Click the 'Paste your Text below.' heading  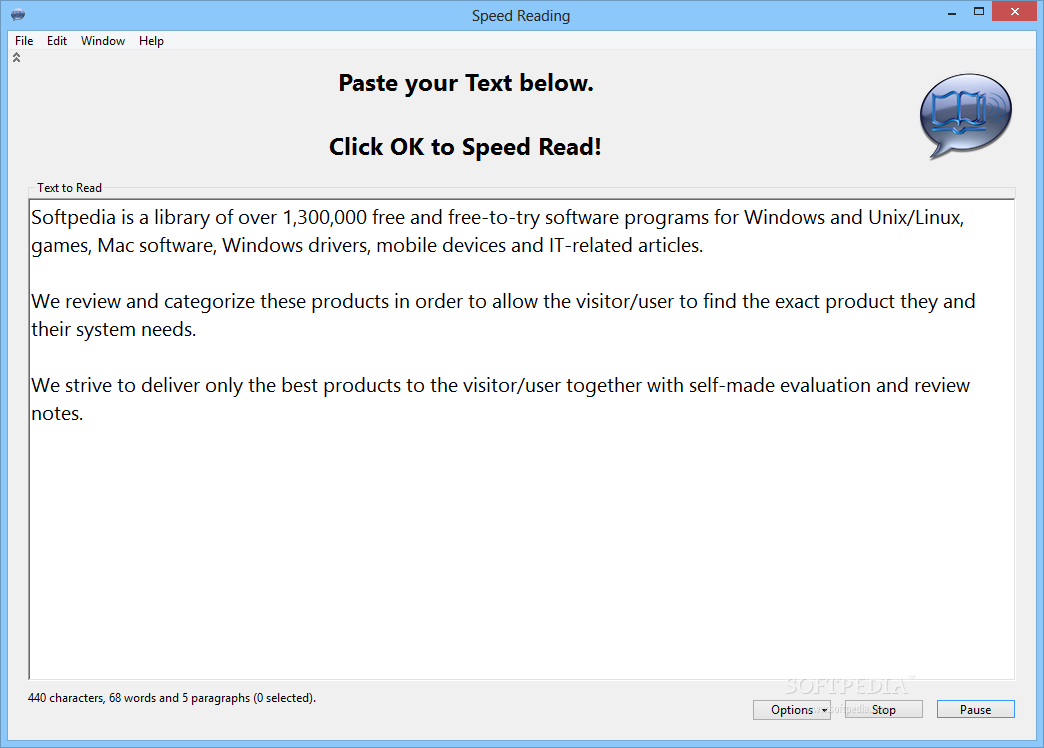[x=465, y=83]
